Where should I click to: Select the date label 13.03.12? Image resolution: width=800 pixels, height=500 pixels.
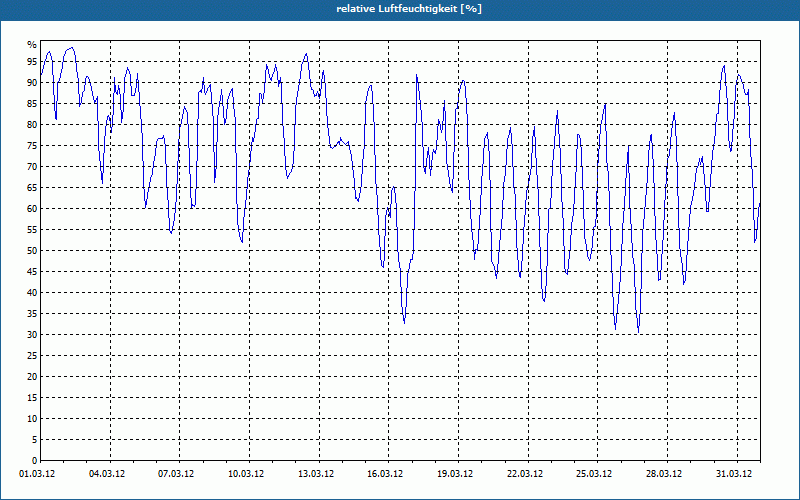point(316,473)
